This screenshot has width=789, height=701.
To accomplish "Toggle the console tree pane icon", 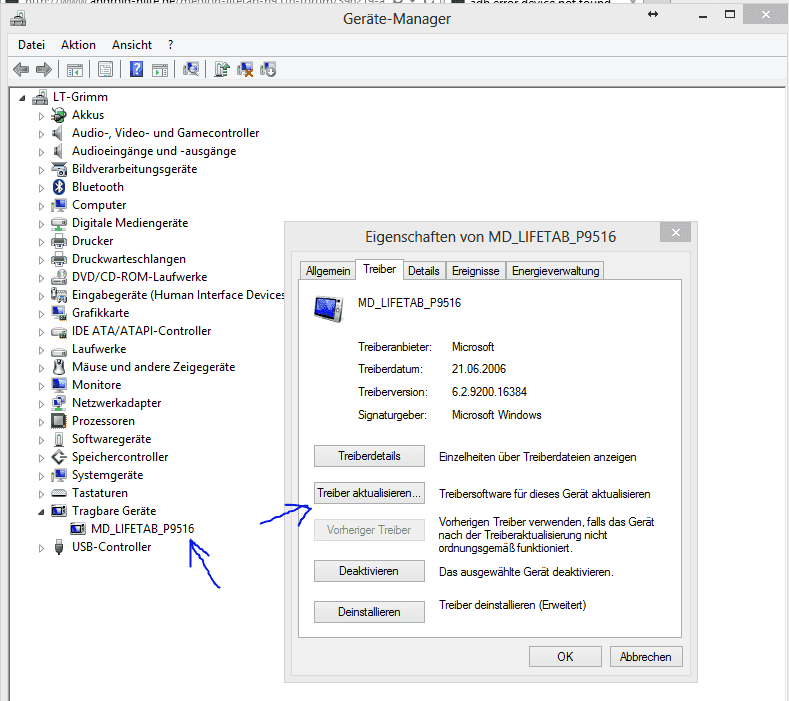I will pyautogui.click(x=74, y=69).
